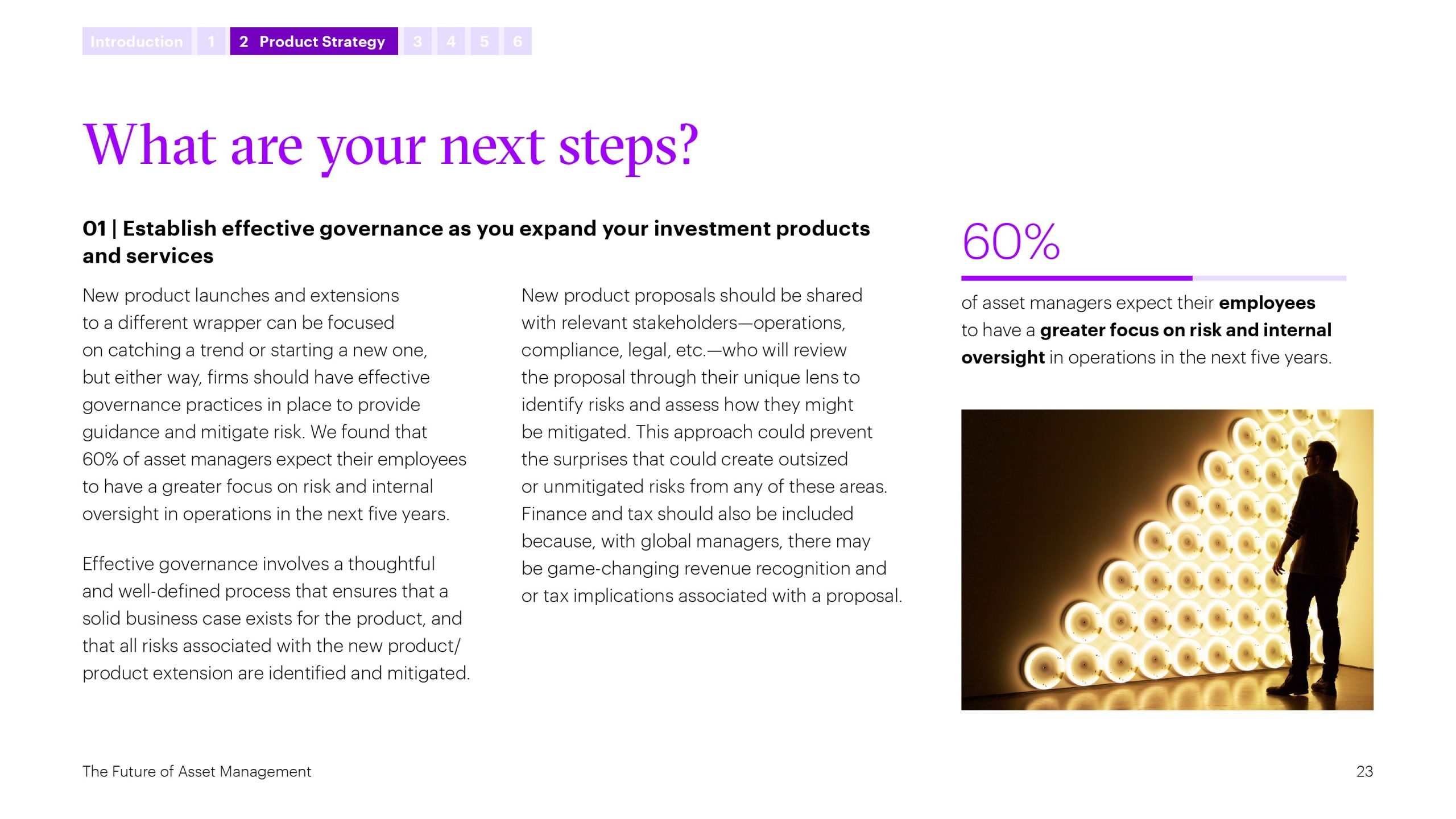The height and width of the screenshot is (819, 1456).
Task: Click the filled purple part of progress bar
Action: click(1076, 278)
